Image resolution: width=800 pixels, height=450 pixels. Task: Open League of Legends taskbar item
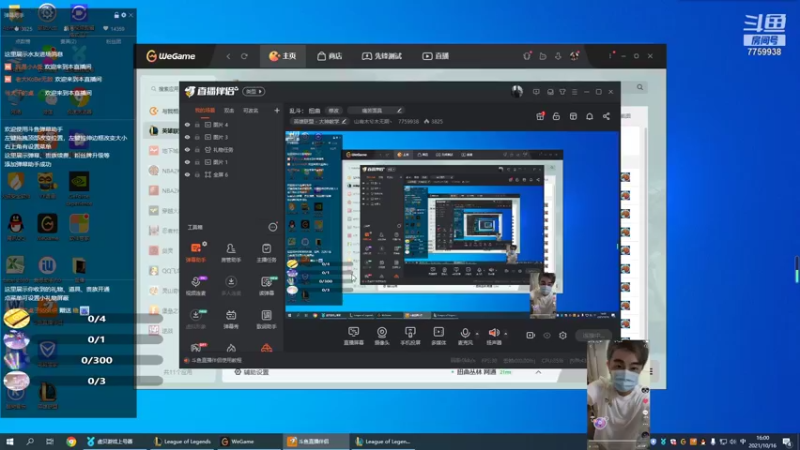(183, 441)
